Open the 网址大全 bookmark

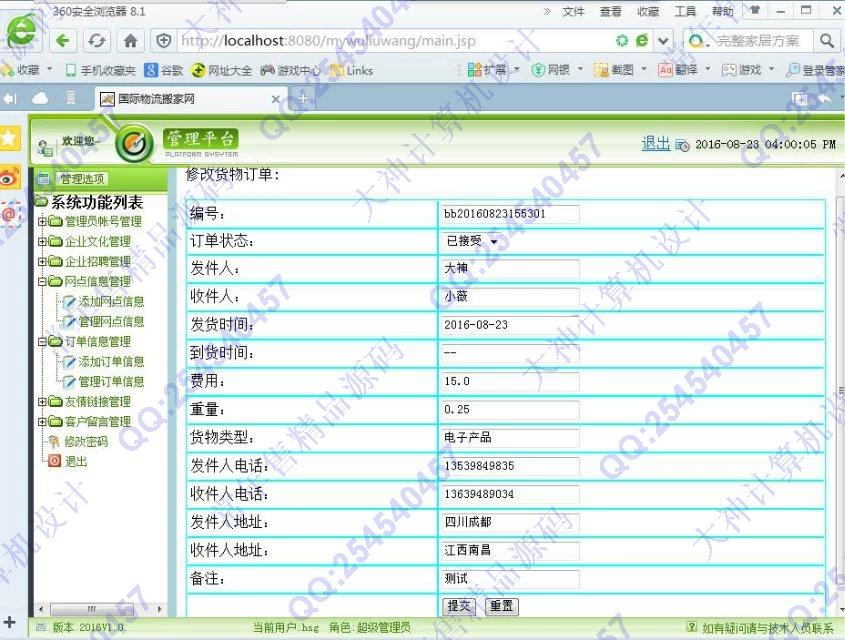point(221,70)
